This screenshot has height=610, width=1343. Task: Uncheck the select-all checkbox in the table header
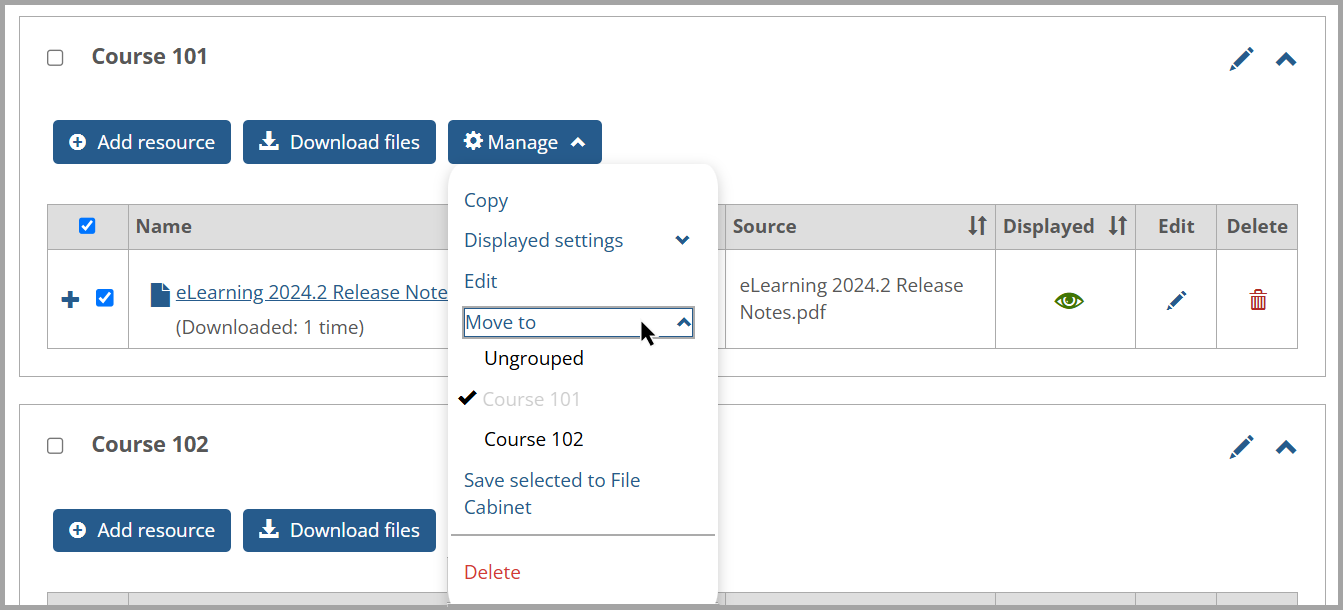pyautogui.click(x=87, y=226)
